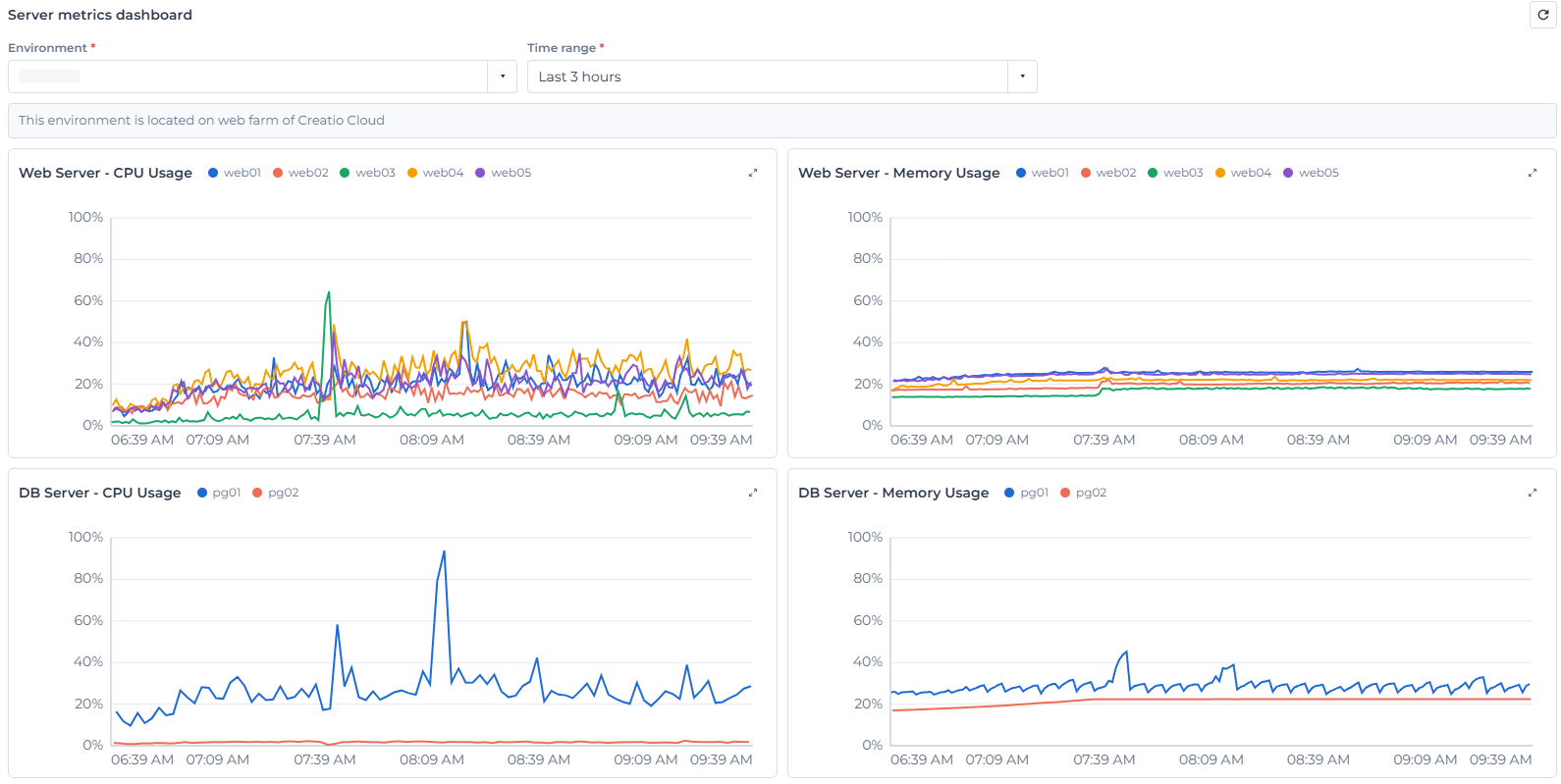Toggle web02 in Web Server Memory legend

tap(1108, 173)
